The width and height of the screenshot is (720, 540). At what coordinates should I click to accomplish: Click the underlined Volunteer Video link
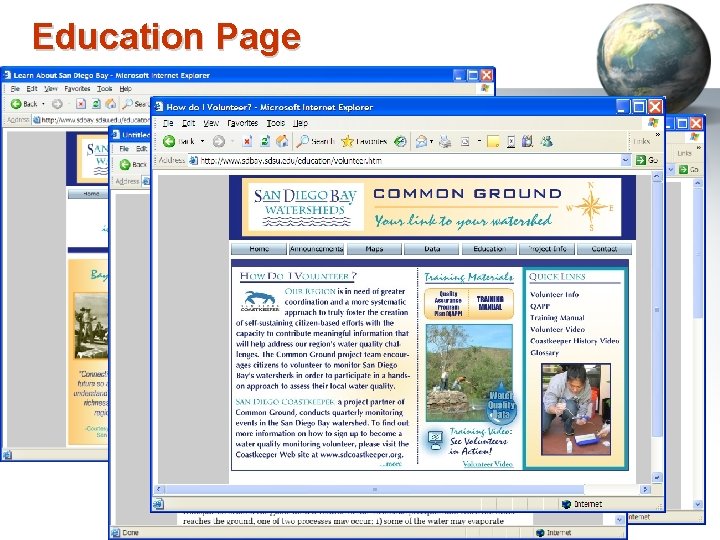(x=488, y=464)
